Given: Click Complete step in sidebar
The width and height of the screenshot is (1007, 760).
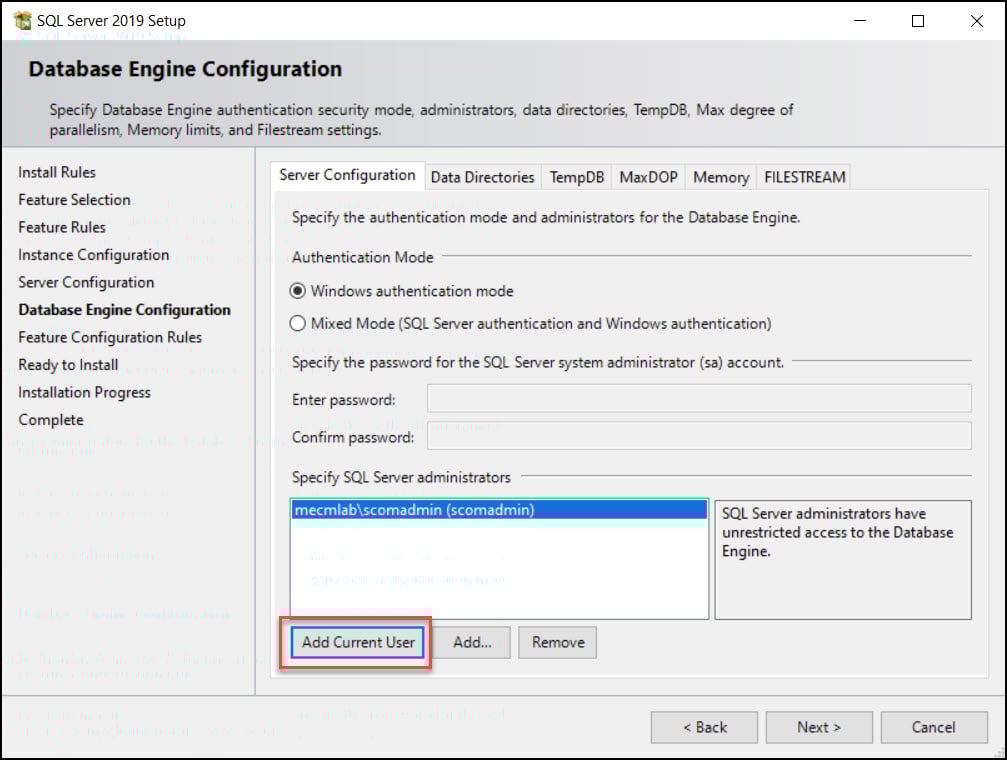Looking at the screenshot, I should [51, 420].
